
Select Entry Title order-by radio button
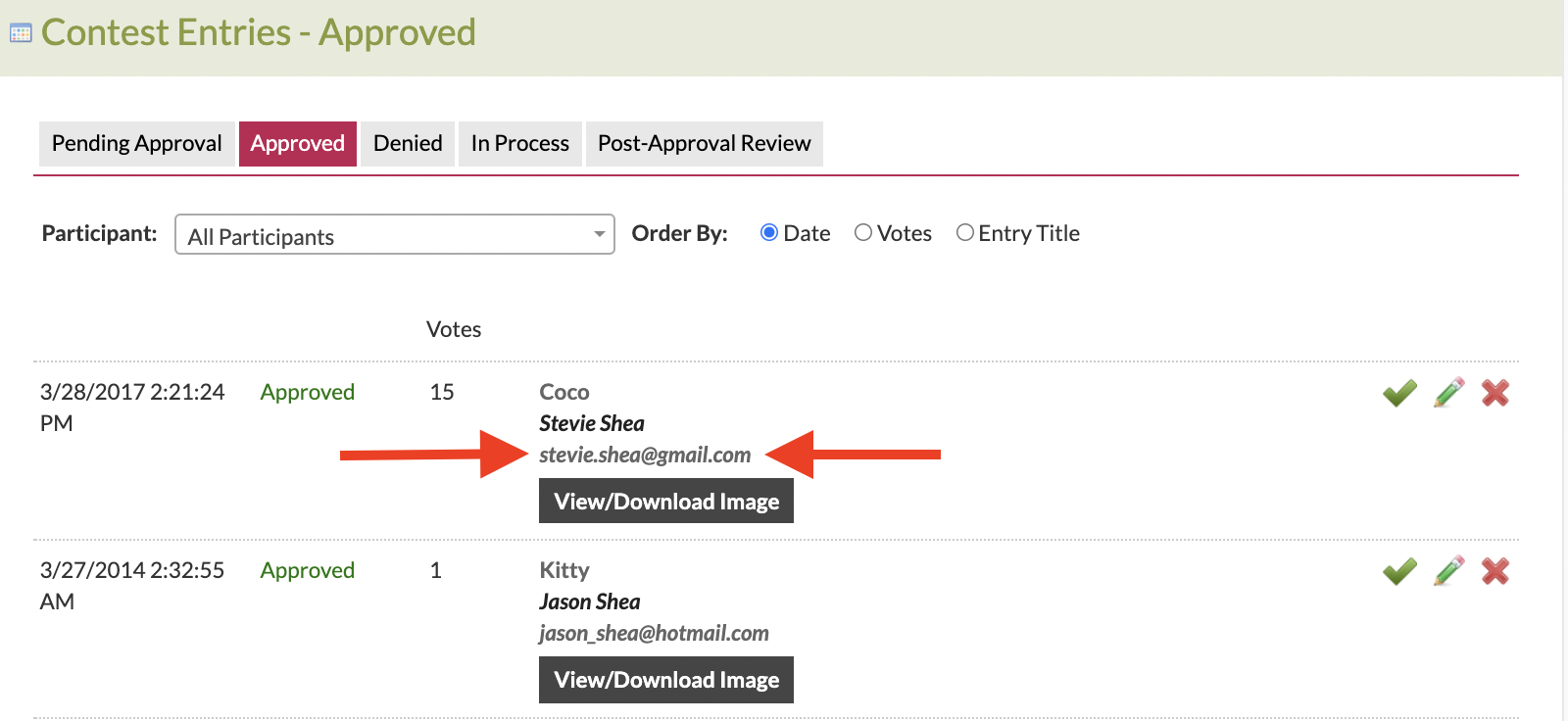(965, 233)
